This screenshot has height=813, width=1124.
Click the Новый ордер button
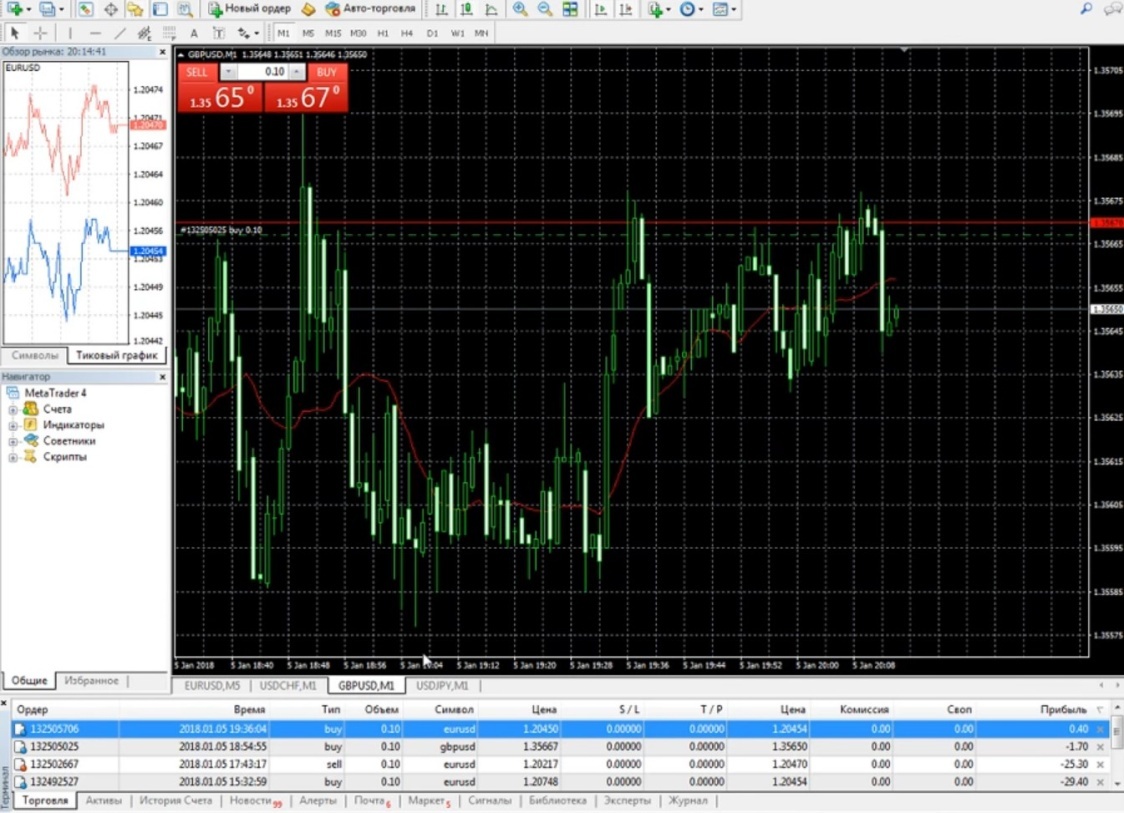249,9
